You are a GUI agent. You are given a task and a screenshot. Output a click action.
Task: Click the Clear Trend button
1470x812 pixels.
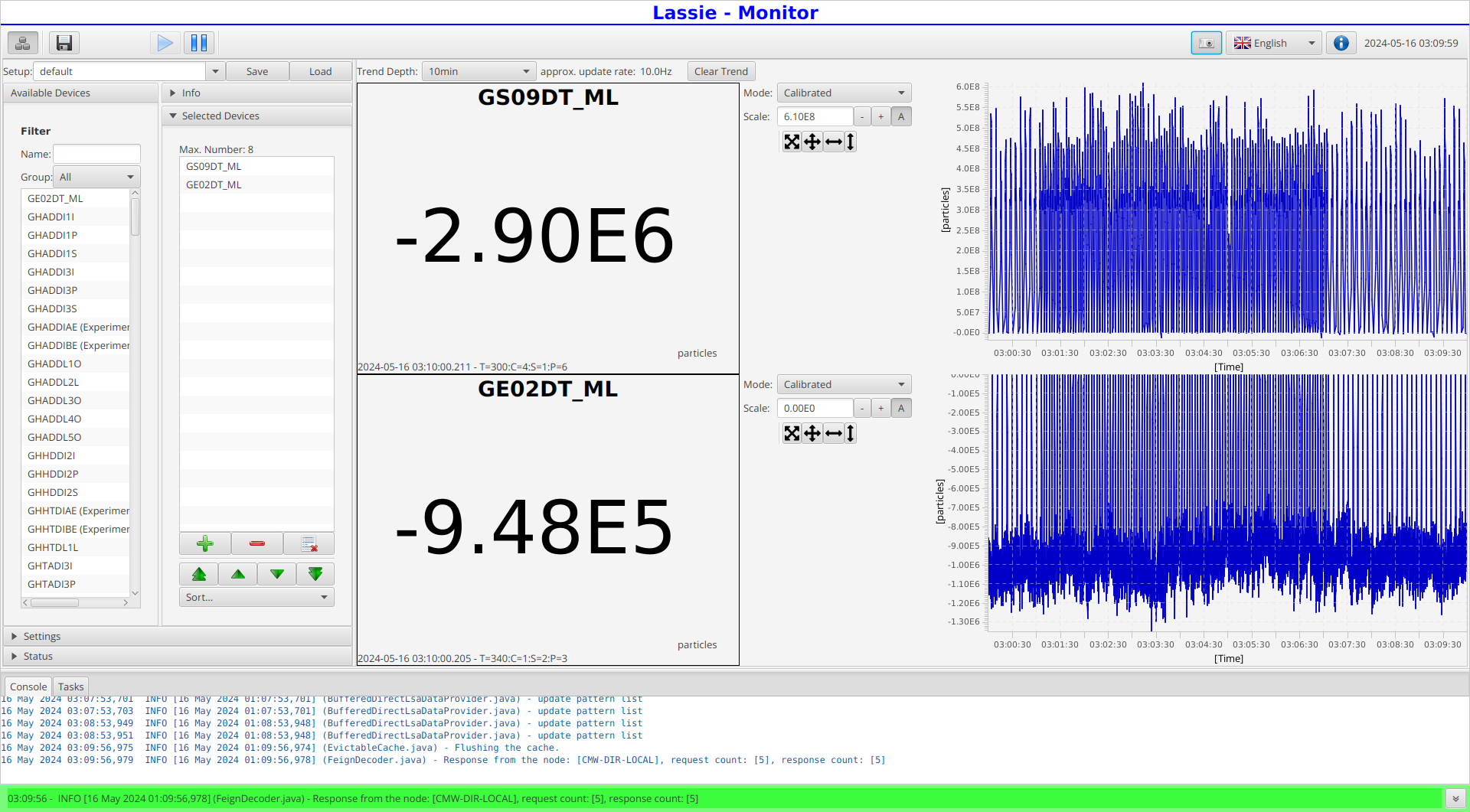point(721,71)
